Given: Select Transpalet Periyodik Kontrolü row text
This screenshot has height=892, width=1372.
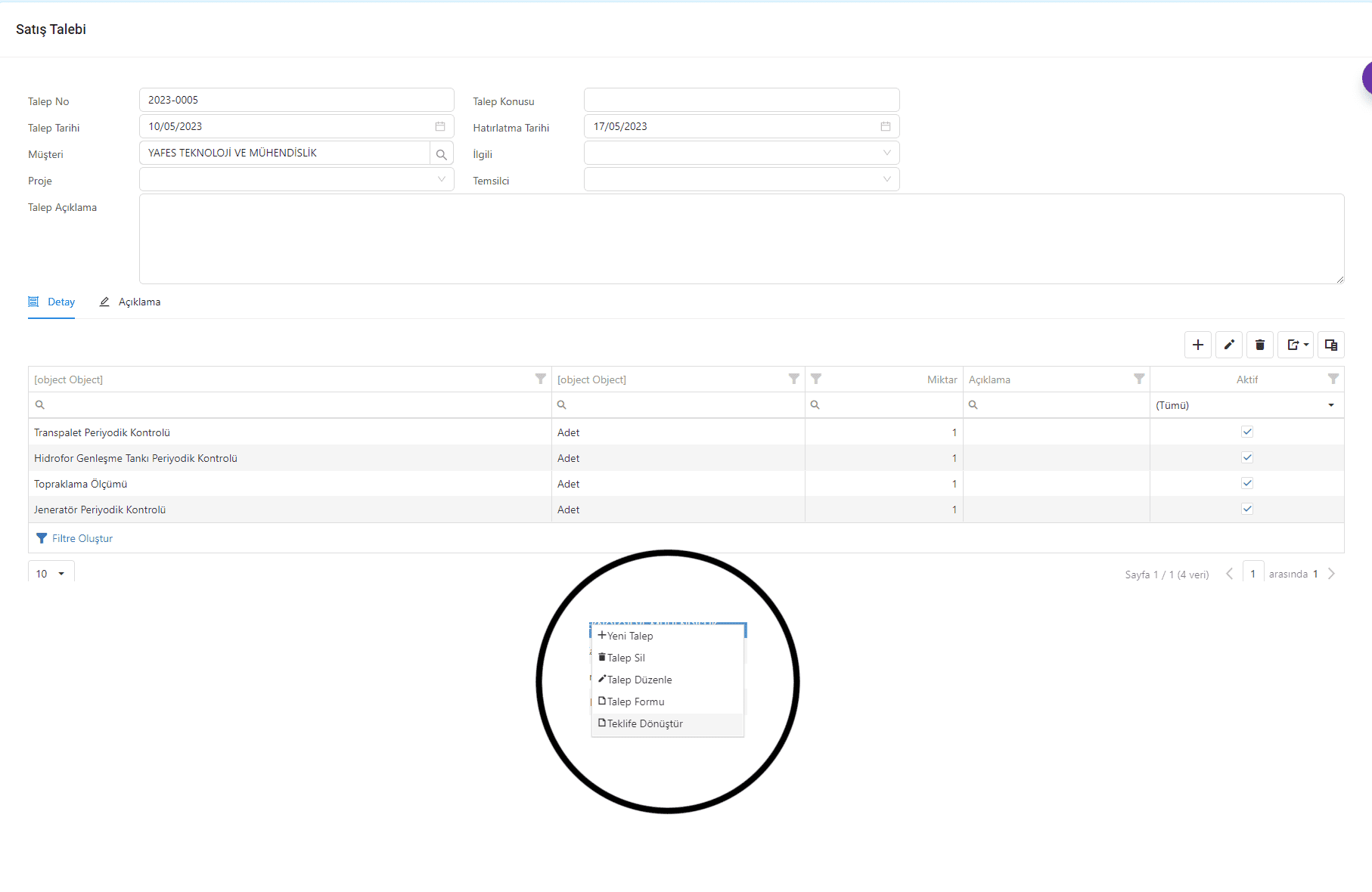Looking at the screenshot, I should point(102,432).
